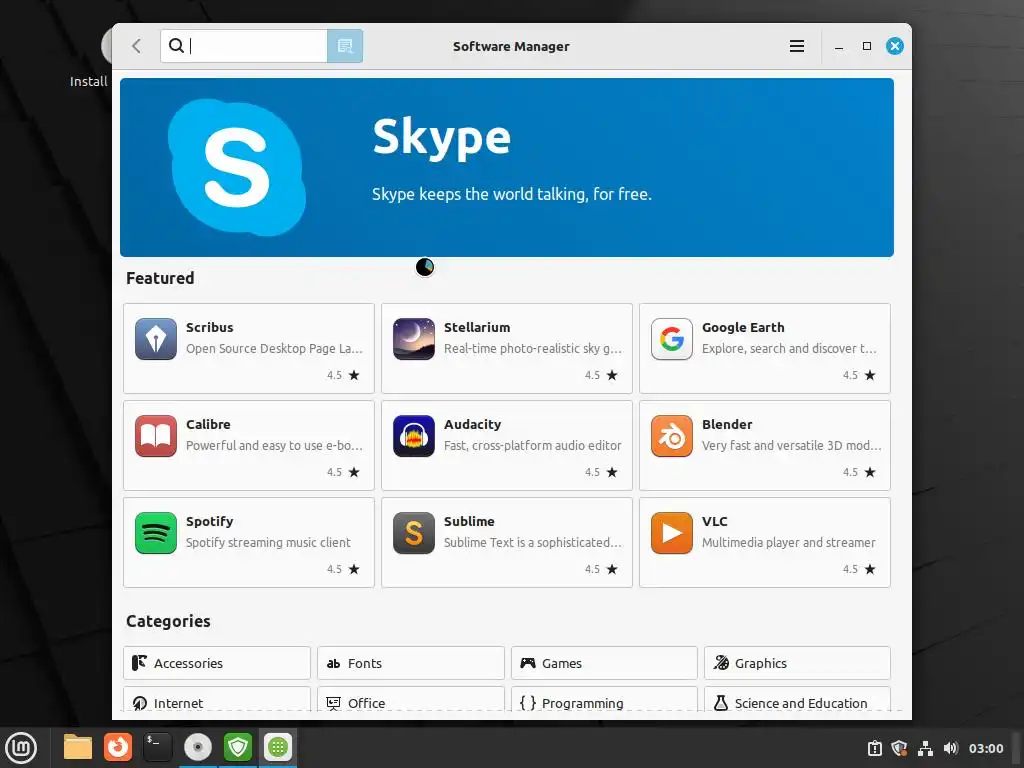This screenshot has height=768, width=1024.
Task: Focus the search text field
Action: [x=244, y=46]
